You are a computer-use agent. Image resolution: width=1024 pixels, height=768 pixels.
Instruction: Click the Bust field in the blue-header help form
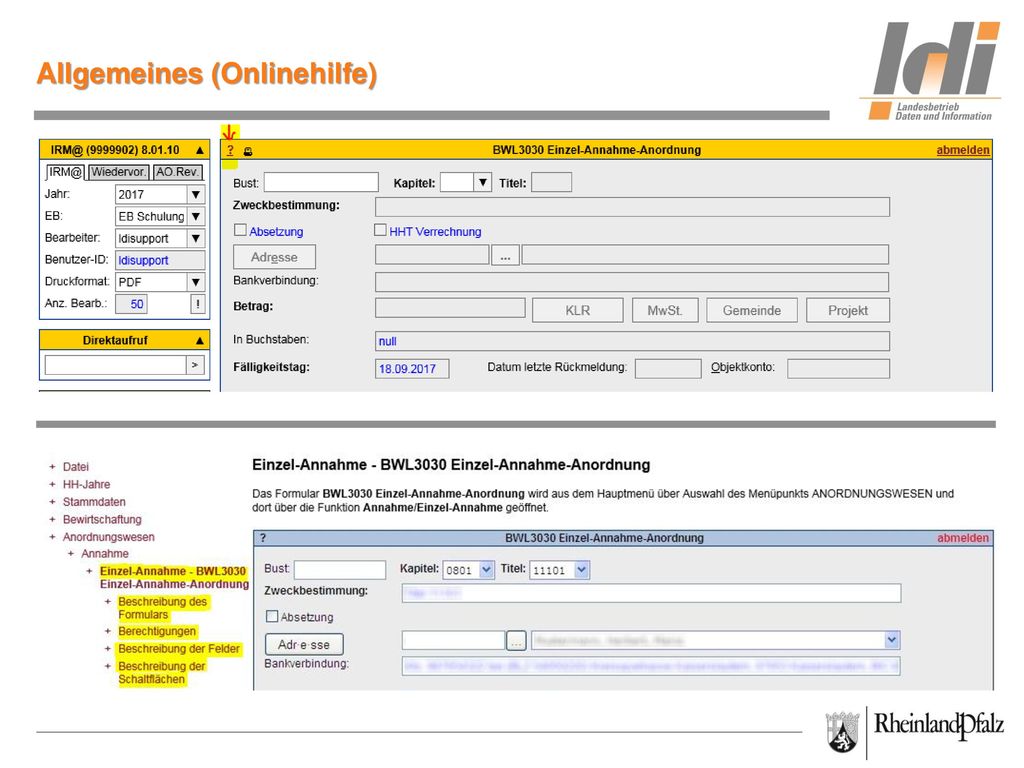340,570
